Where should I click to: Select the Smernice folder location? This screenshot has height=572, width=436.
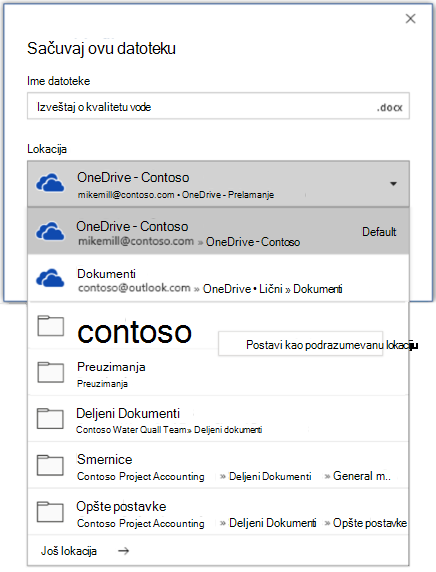point(218,465)
